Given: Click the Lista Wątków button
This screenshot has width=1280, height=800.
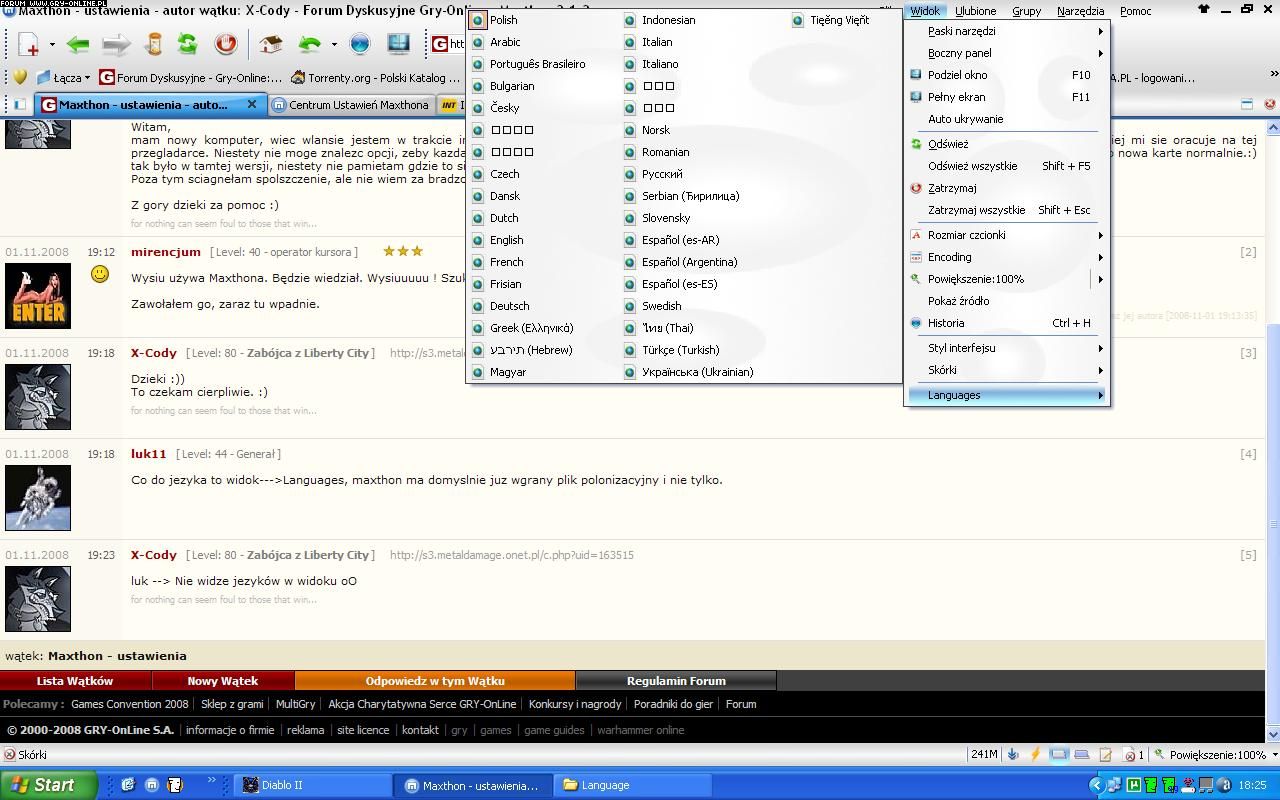Looking at the screenshot, I should (75, 681).
